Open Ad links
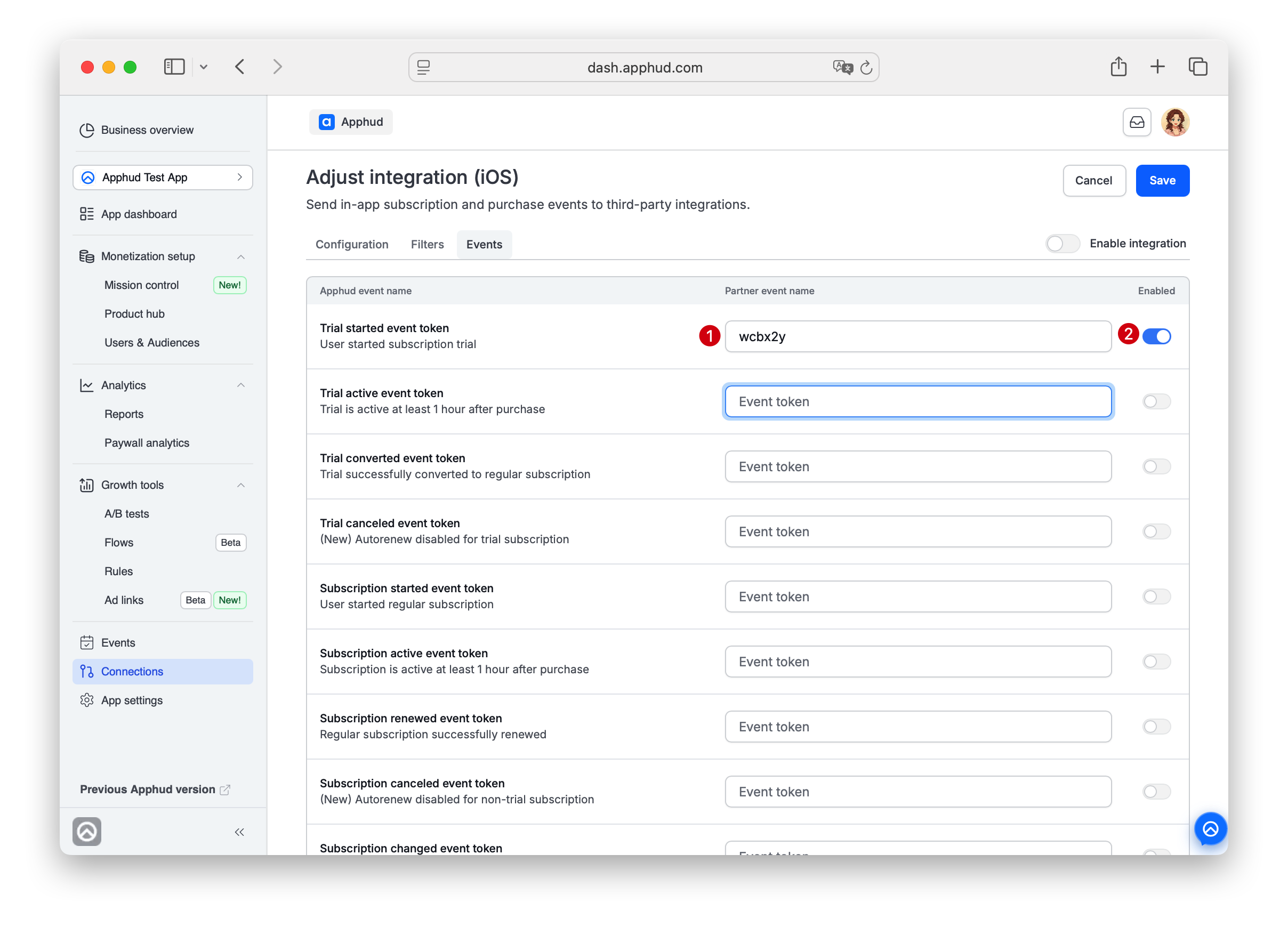The width and height of the screenshot is (1288, 935). (124, 601)
